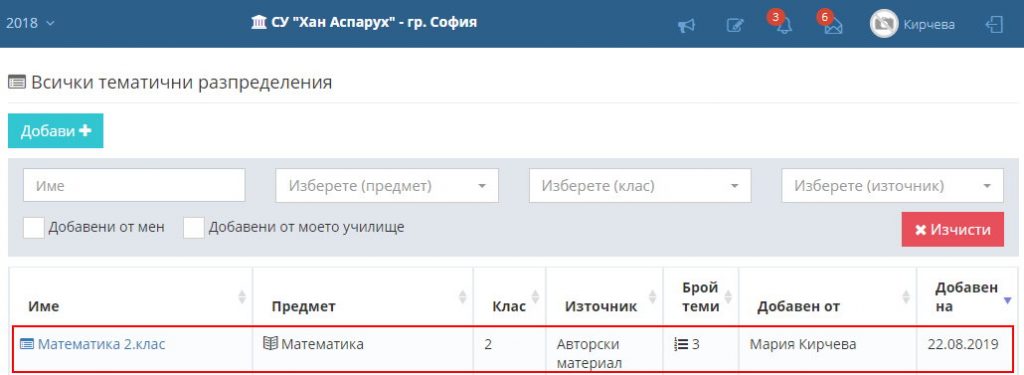Sort by Клас column arrows
Image resolution: width=1024 pixels, height=375 pixels.
[x=536, y=297]
